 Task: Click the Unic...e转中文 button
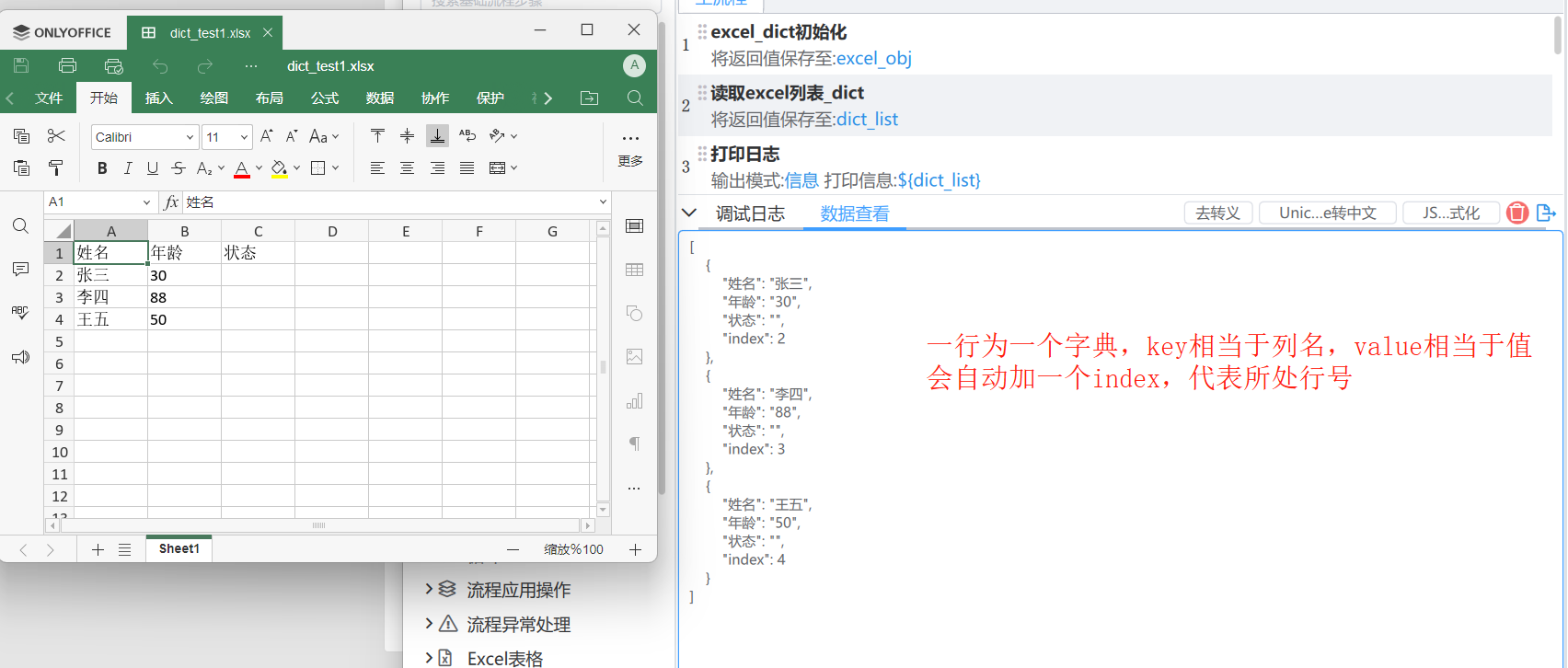pyautogui.click(x=1328, y=213)
